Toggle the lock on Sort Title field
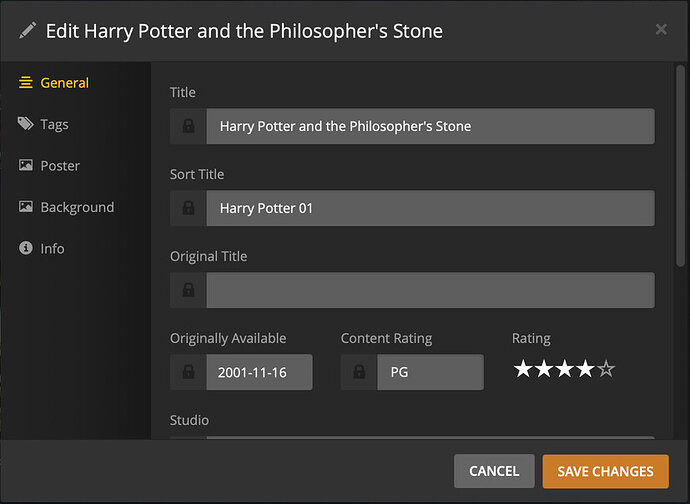 pyautogui.click(x=188, y=209)
